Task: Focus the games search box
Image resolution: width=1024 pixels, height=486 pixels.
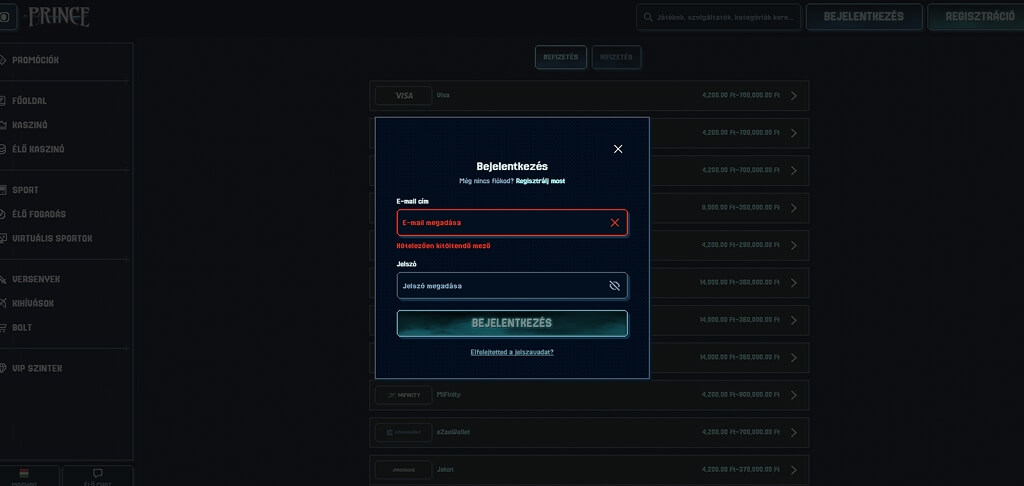Action: pos(718,17)
